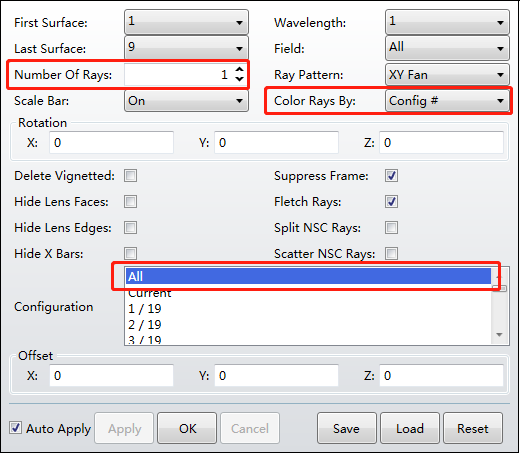Select Current in the Configuration list
This screenshot has width=520, height=453.
point(308,293)
